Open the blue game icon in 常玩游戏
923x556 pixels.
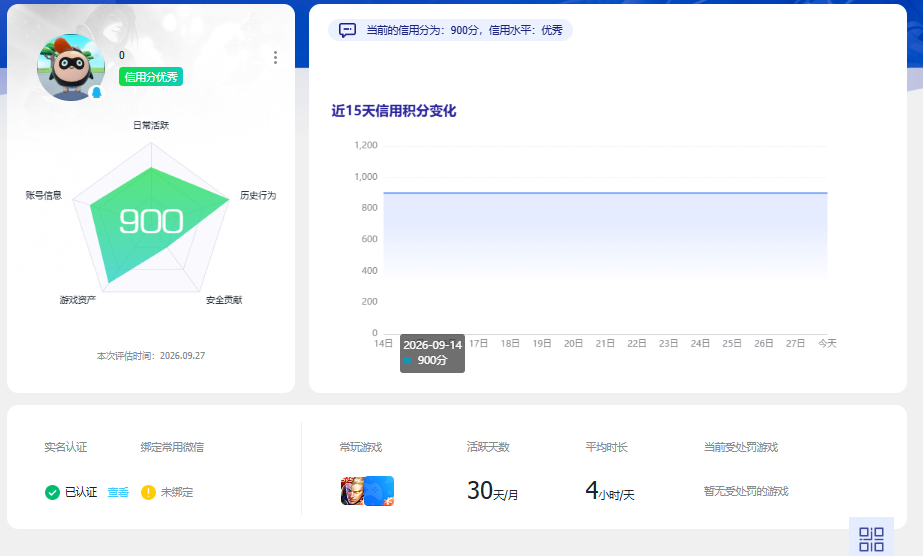(x=379, y=491)
